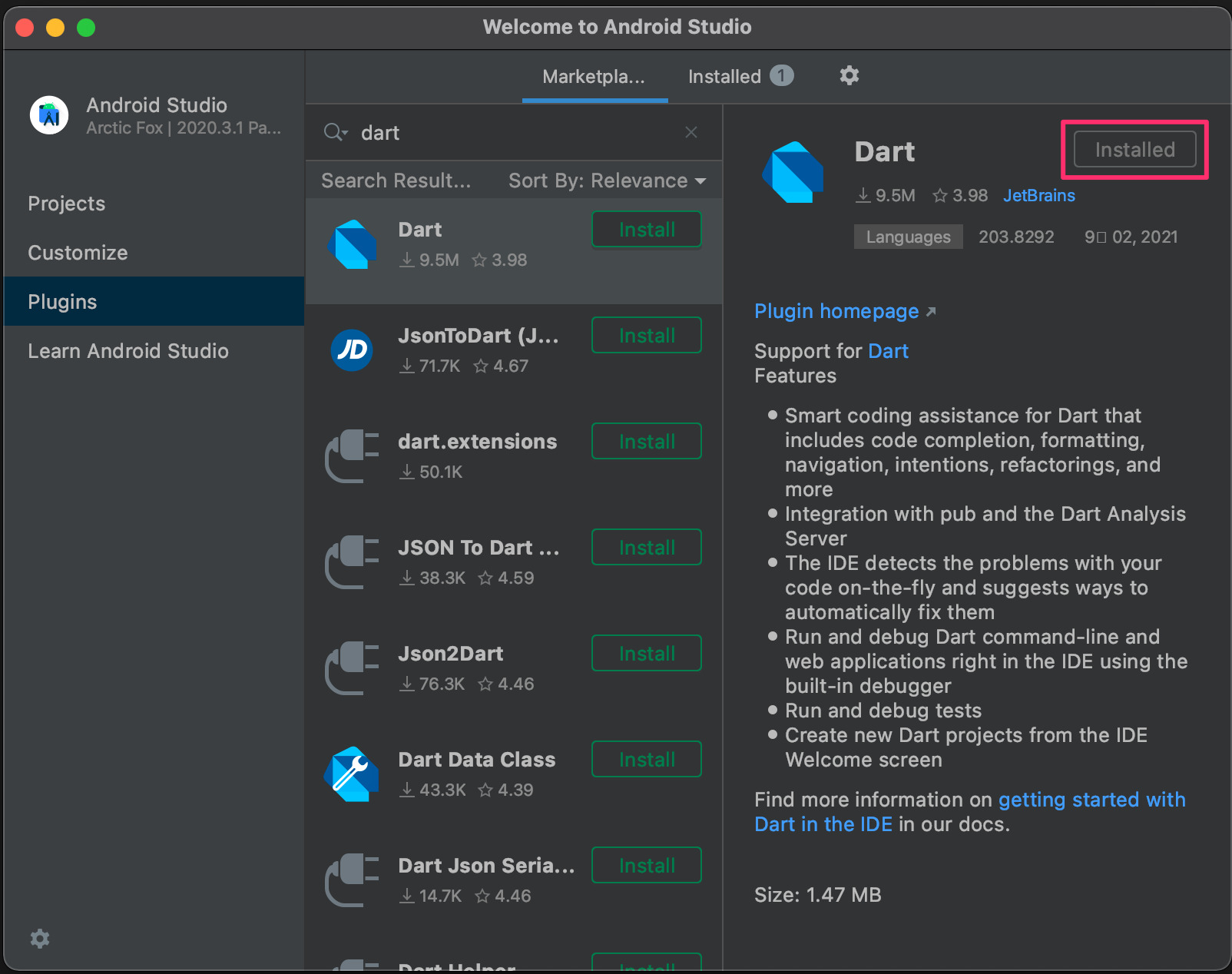Screen dimensions: 1232x974
Task: Close the window with the red button
Action: pos(25,28)
